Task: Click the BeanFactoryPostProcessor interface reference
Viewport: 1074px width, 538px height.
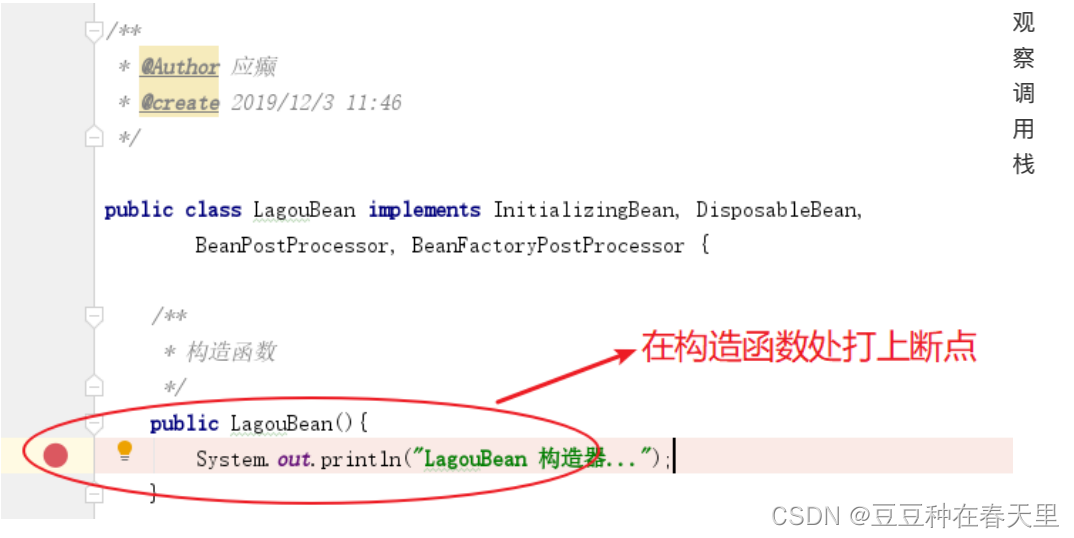Action: click(x=547, y=245)
